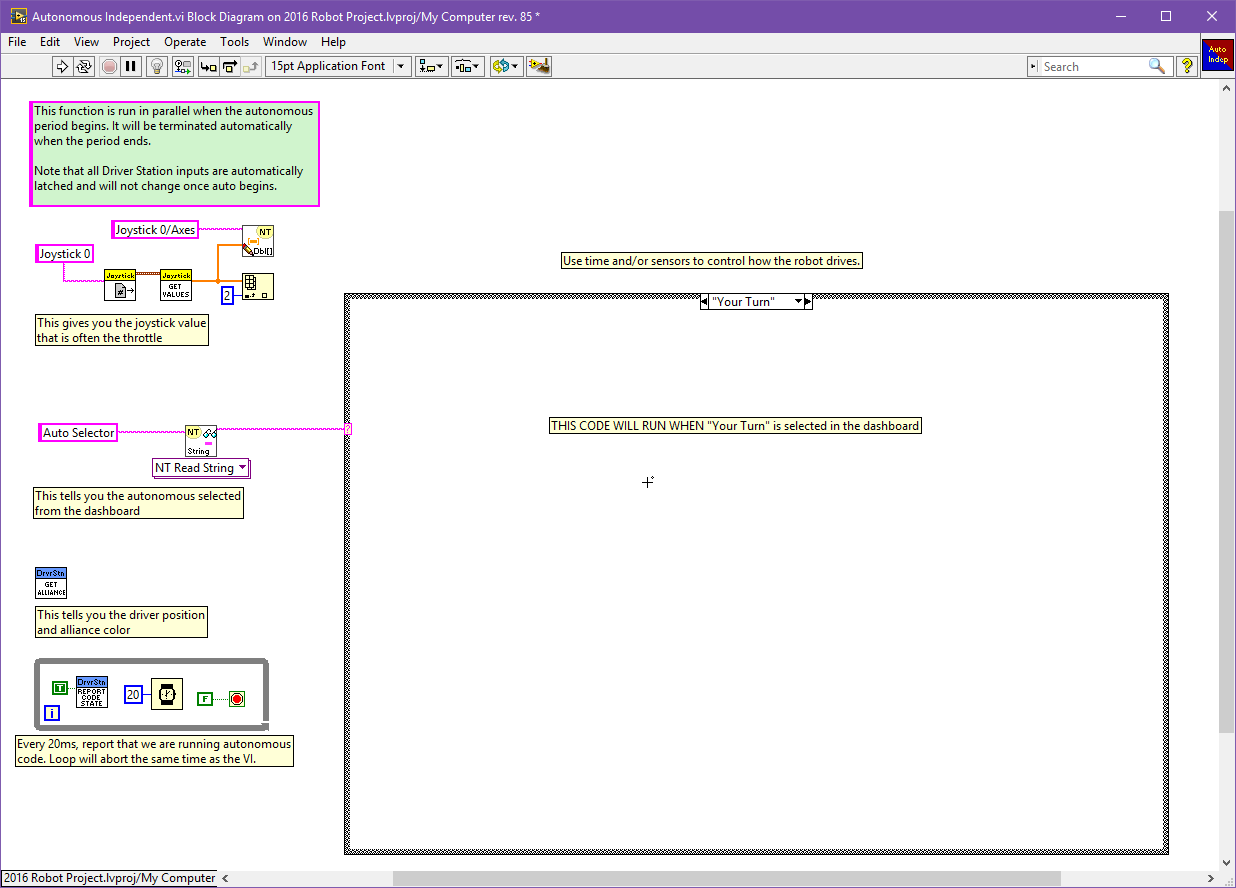Click the Clean Up Diagram broom icon
Screen dimensions: 1236x888
[540, 66]
